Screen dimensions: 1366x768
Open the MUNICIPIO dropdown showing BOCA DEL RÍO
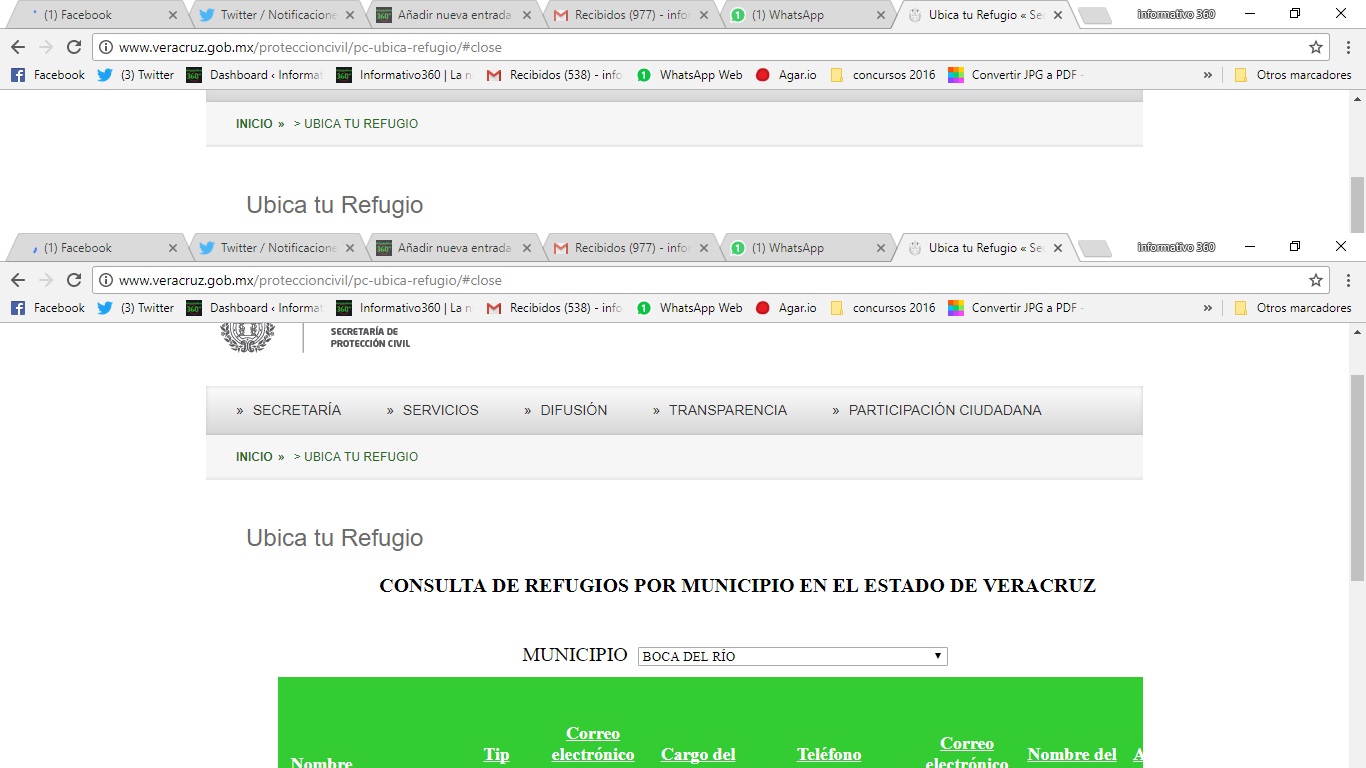click(x=792, y=656)
